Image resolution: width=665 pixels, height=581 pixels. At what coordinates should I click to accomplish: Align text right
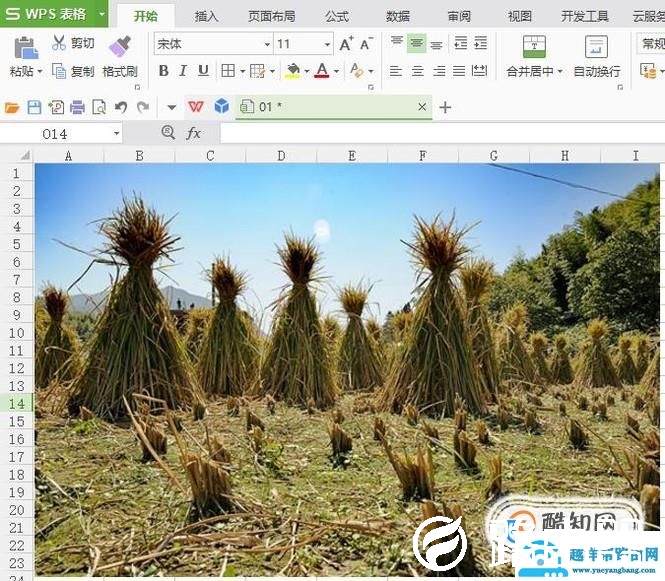439,71
